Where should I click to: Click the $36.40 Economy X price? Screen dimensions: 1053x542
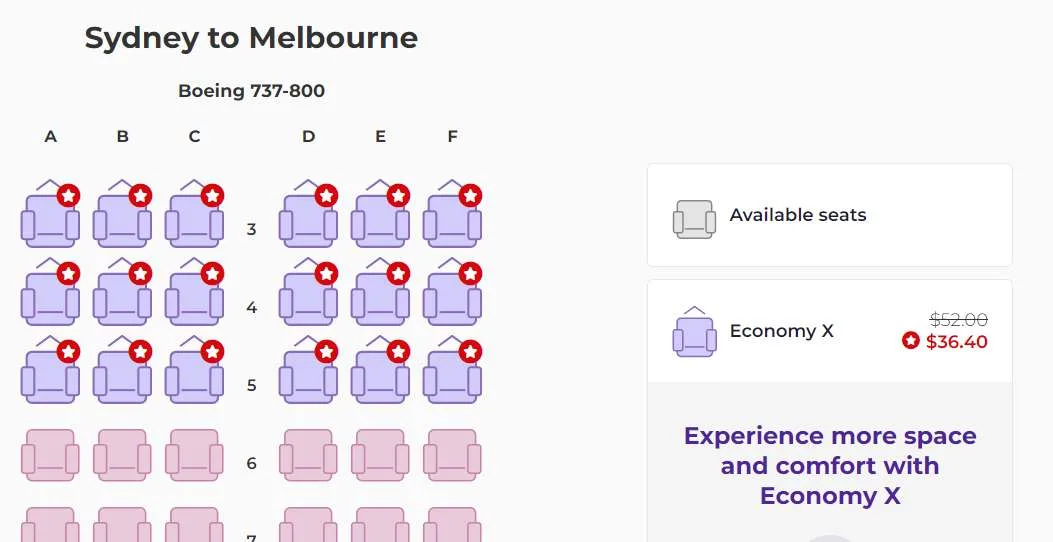(956, 342)
